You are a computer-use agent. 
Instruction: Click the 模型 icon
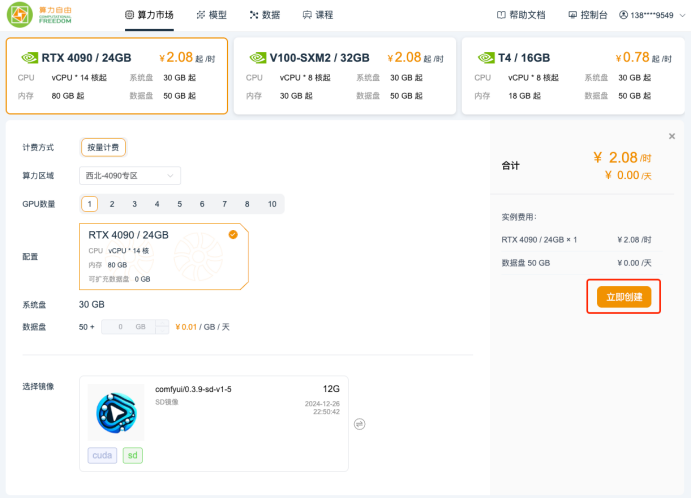pos(200,15)
